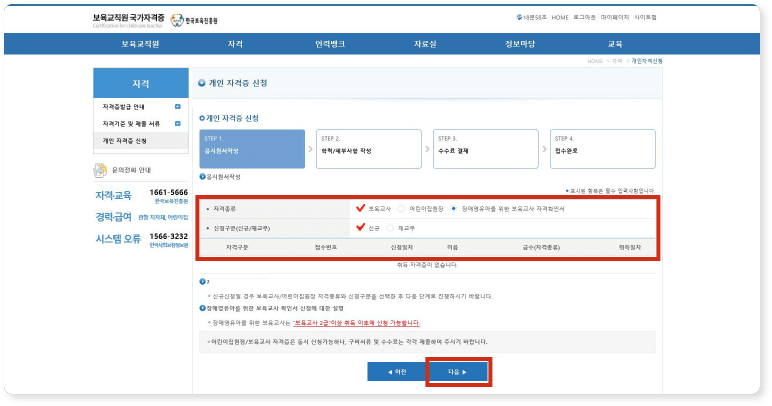Open the 자격 main menu

pyautogui.click(x=235, y=44)
